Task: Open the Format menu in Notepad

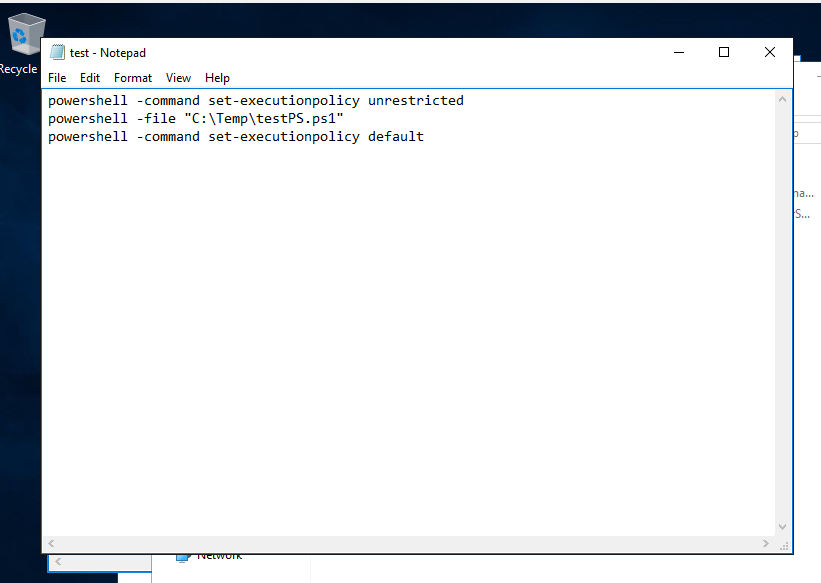Action: pyautogui.click(x=133, y=78)
